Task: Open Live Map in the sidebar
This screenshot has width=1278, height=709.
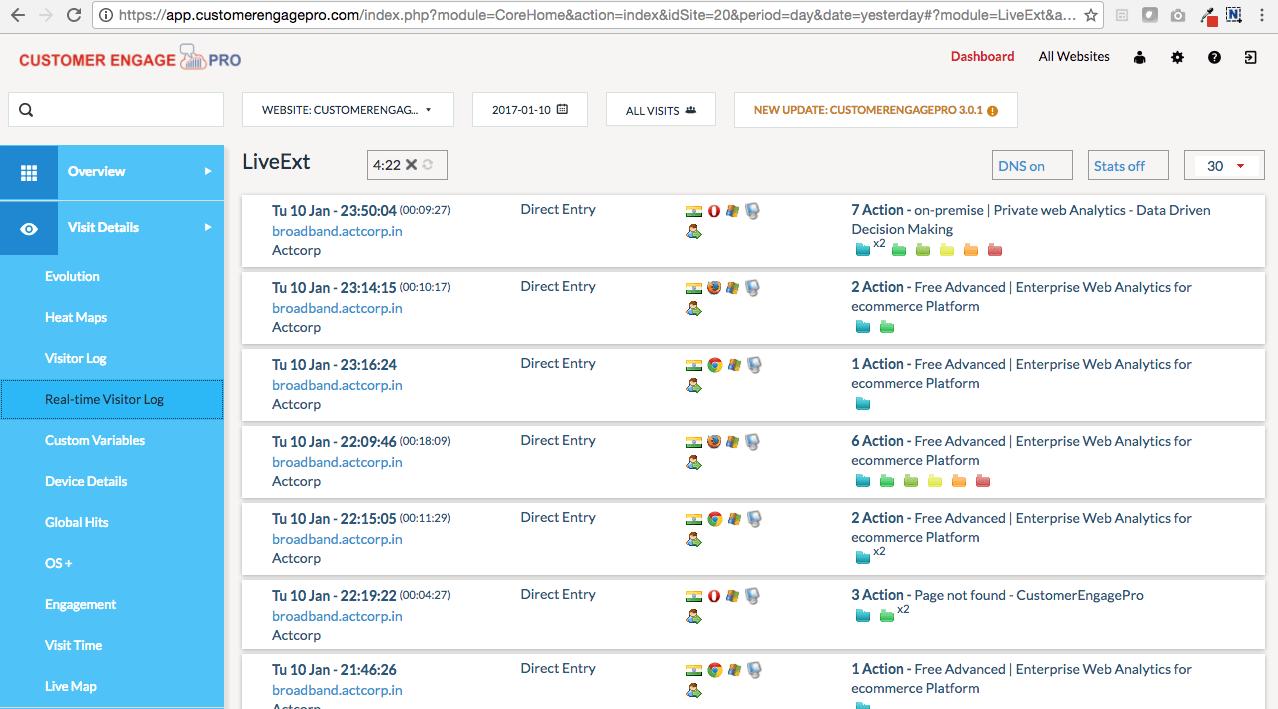Action: pos(71,686)
